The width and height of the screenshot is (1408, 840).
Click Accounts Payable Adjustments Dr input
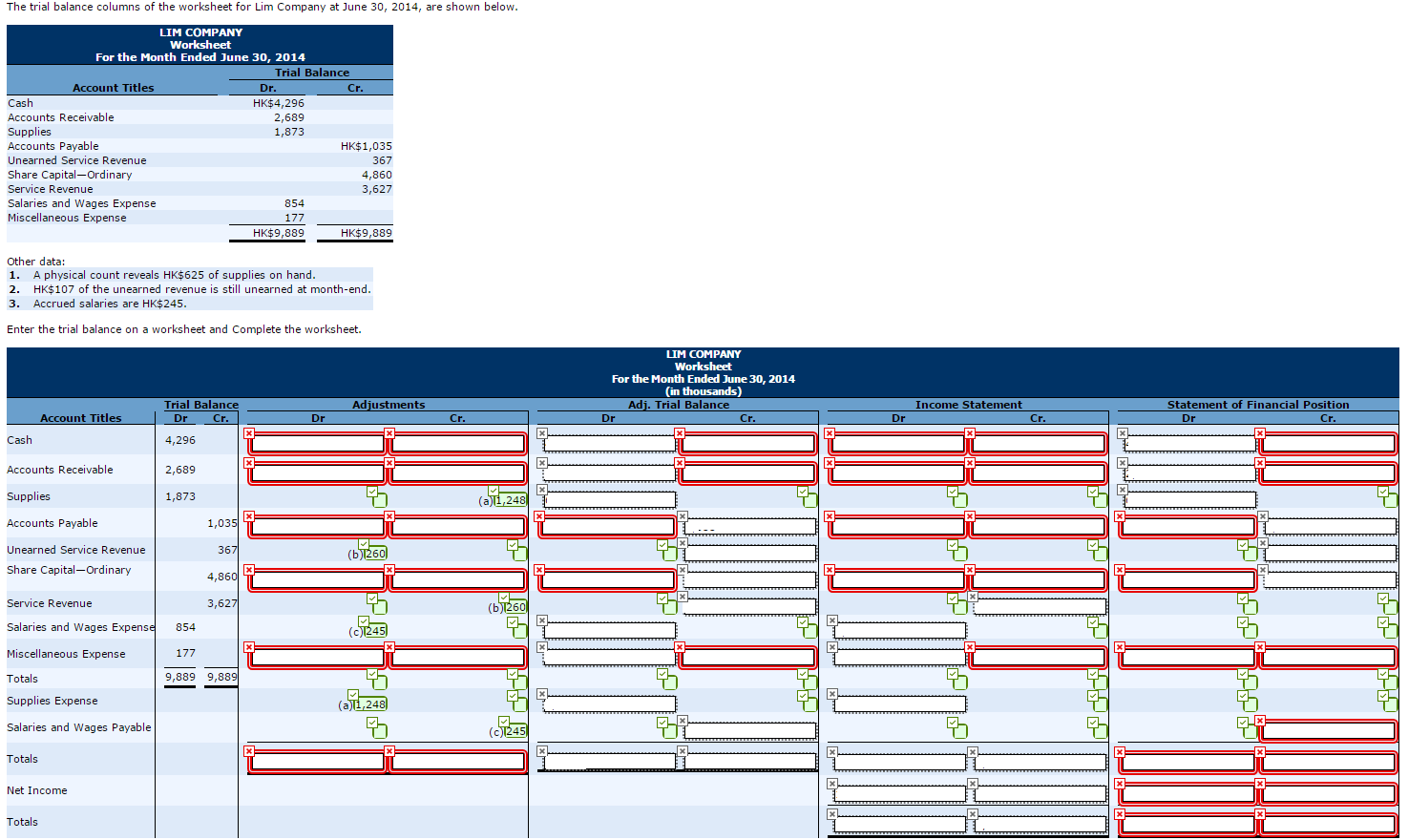(318, 526)
